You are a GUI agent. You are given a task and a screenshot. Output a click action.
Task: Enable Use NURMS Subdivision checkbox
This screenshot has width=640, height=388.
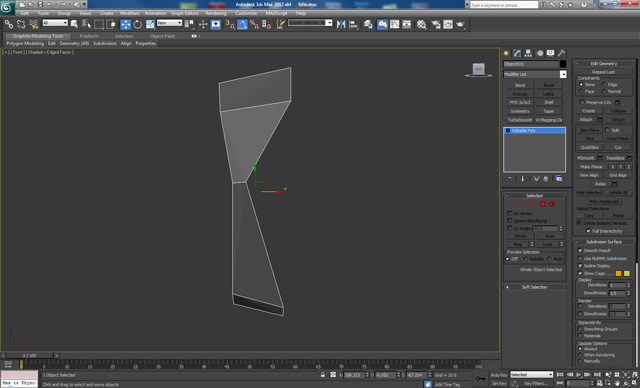point(580,258)
